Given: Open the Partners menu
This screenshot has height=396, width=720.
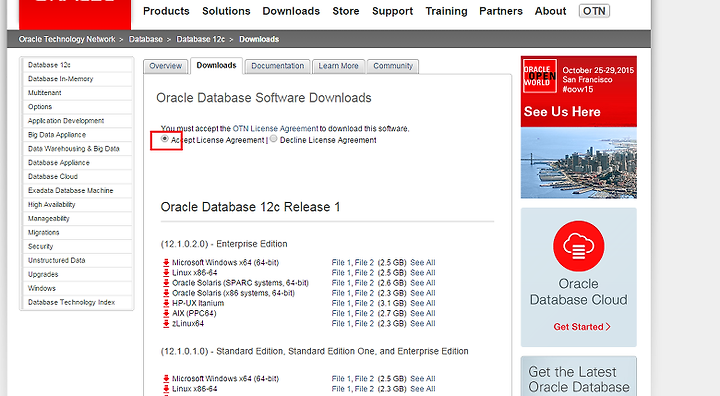Looking at the screenshot, I should tap(501, 11).
